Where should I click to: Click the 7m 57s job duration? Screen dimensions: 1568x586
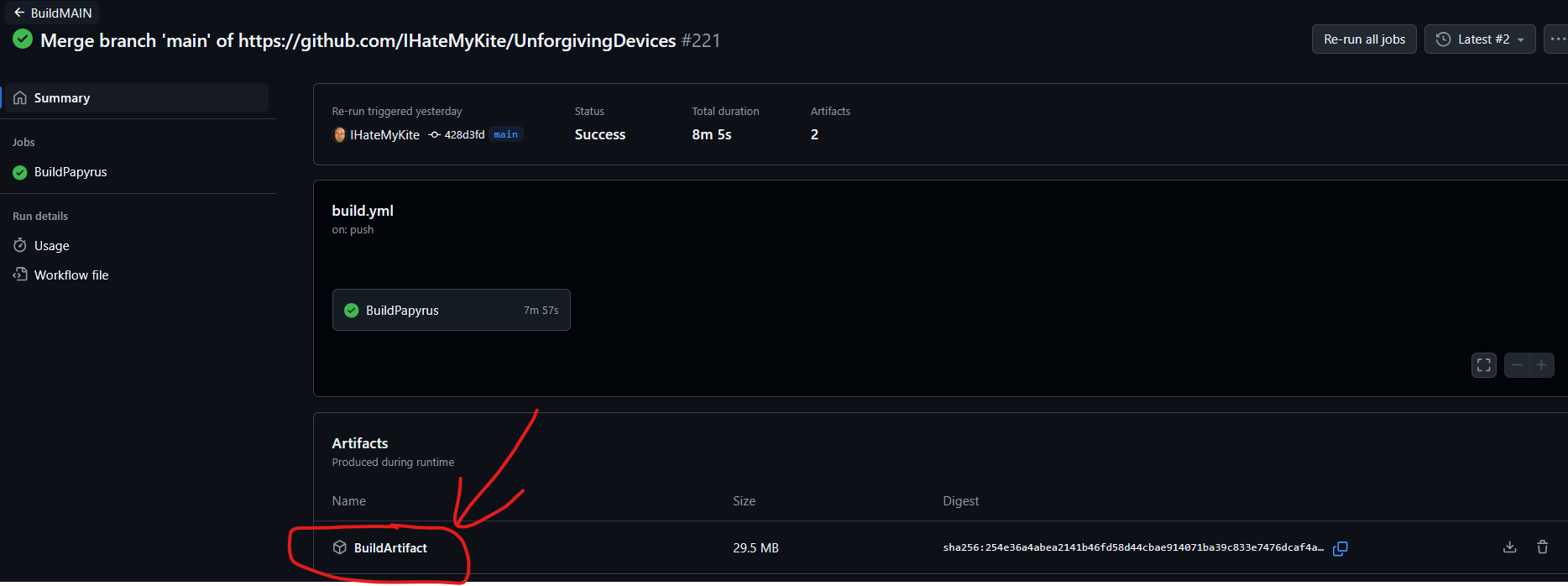coord(541,311)
